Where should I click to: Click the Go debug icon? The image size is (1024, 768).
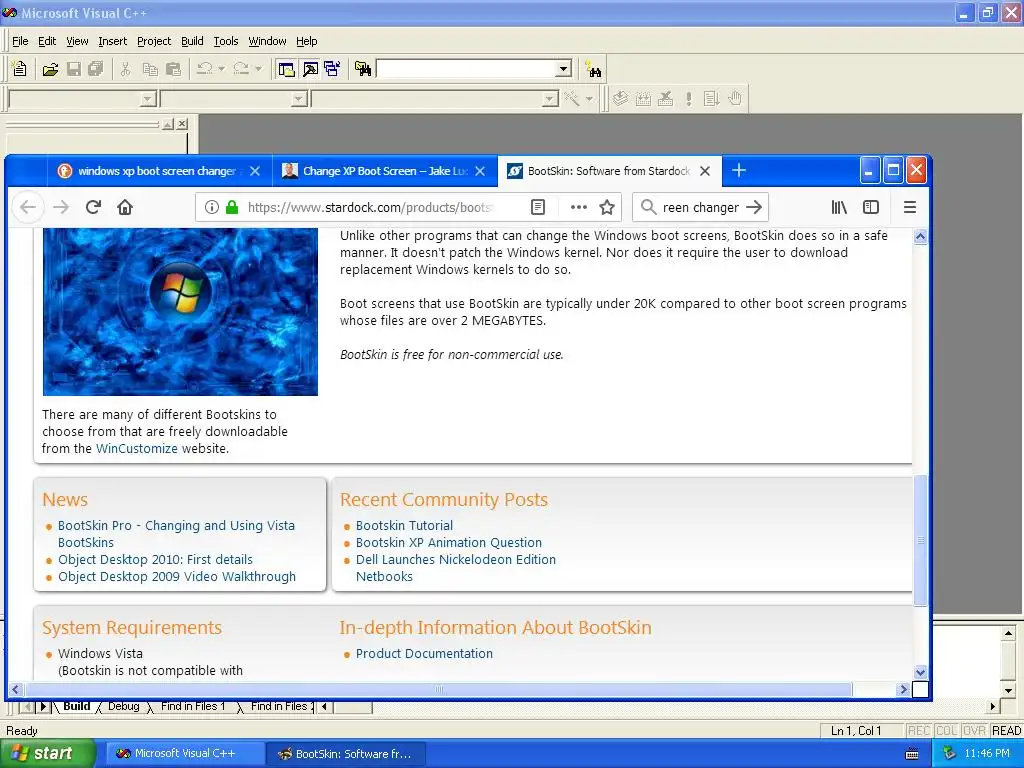point(711,99)
